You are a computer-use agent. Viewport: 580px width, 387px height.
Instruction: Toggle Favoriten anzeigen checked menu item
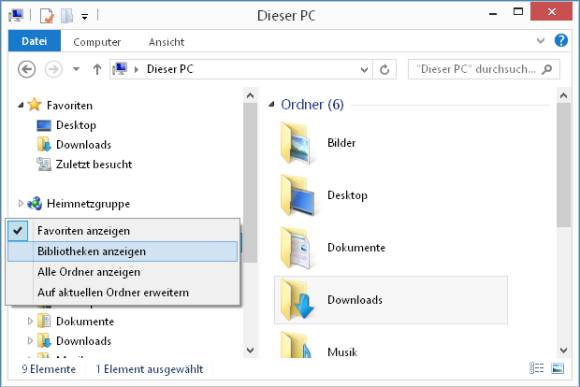click(123, 231)
